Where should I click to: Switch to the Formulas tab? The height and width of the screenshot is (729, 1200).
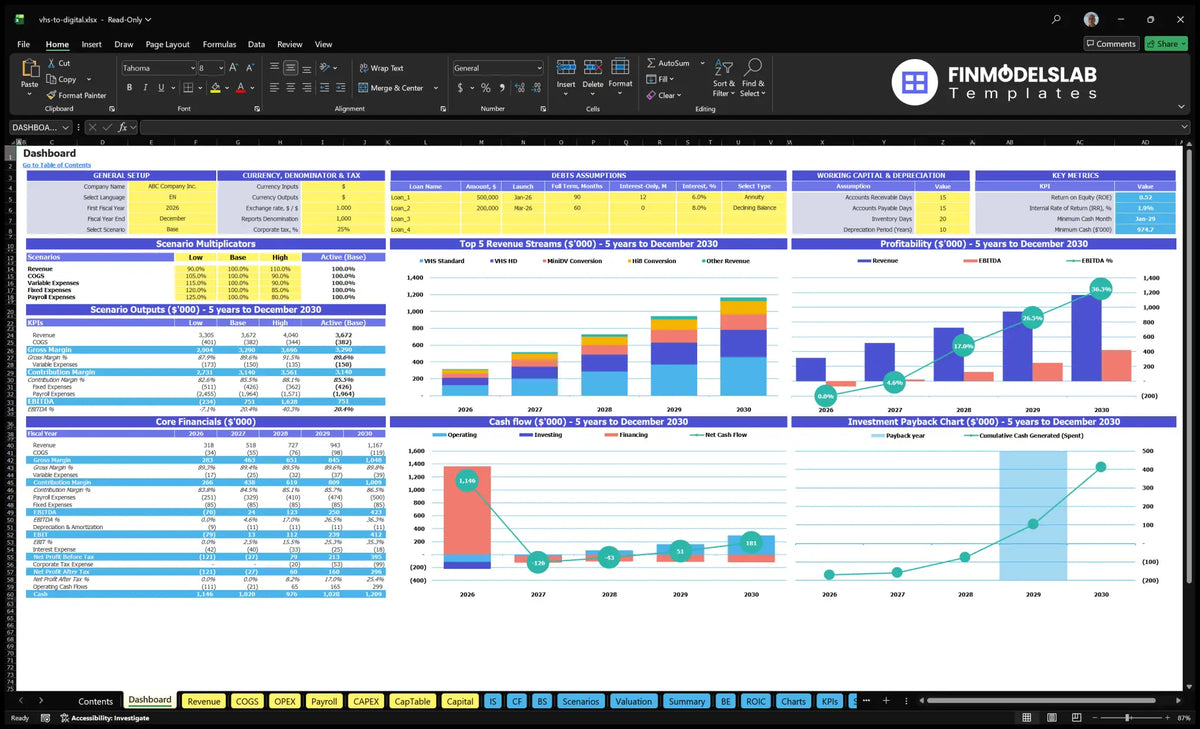pos(219,44)
